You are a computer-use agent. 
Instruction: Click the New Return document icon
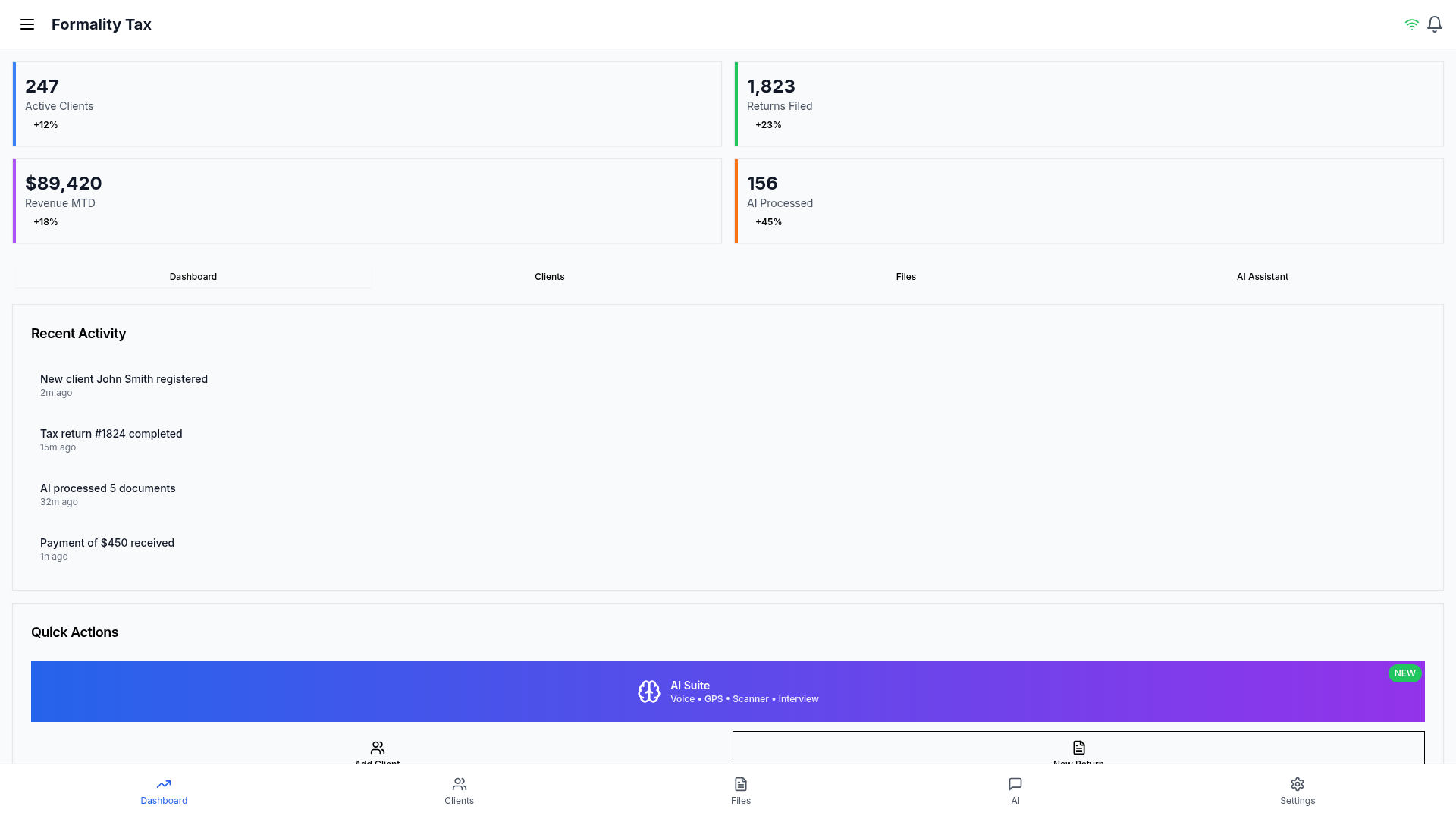coord(1078,748)
